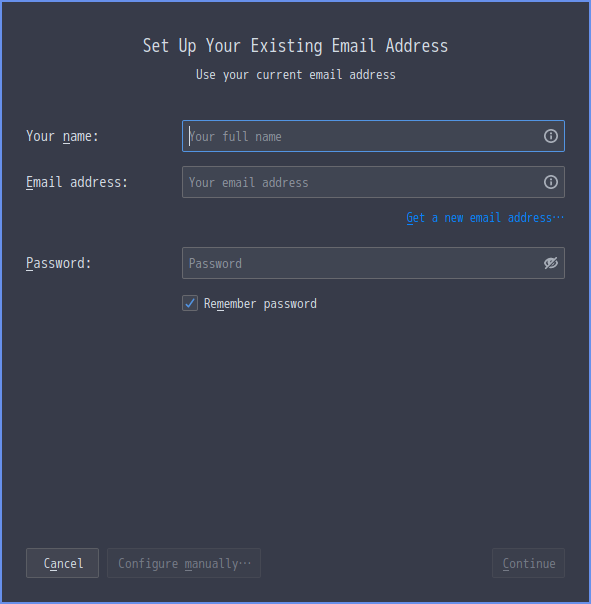Click the "Email address:" label

coord(77,182)
